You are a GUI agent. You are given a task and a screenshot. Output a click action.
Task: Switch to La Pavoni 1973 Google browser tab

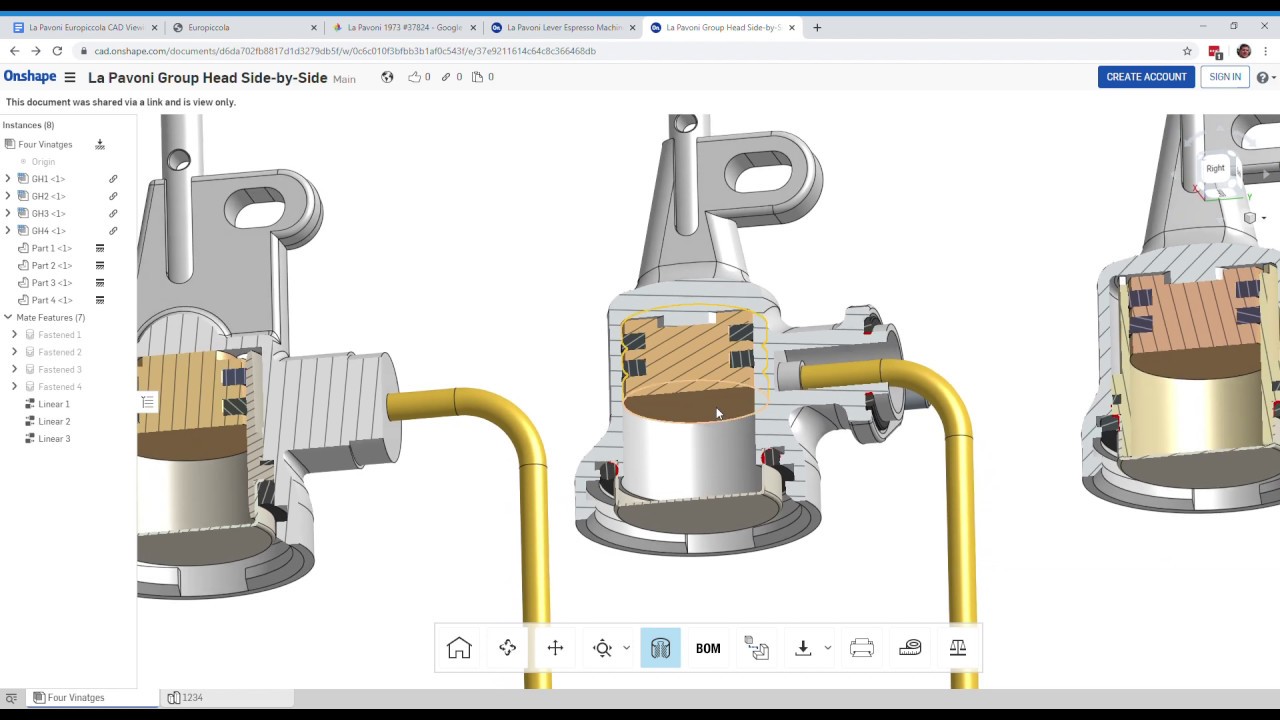tap(403, 27)
